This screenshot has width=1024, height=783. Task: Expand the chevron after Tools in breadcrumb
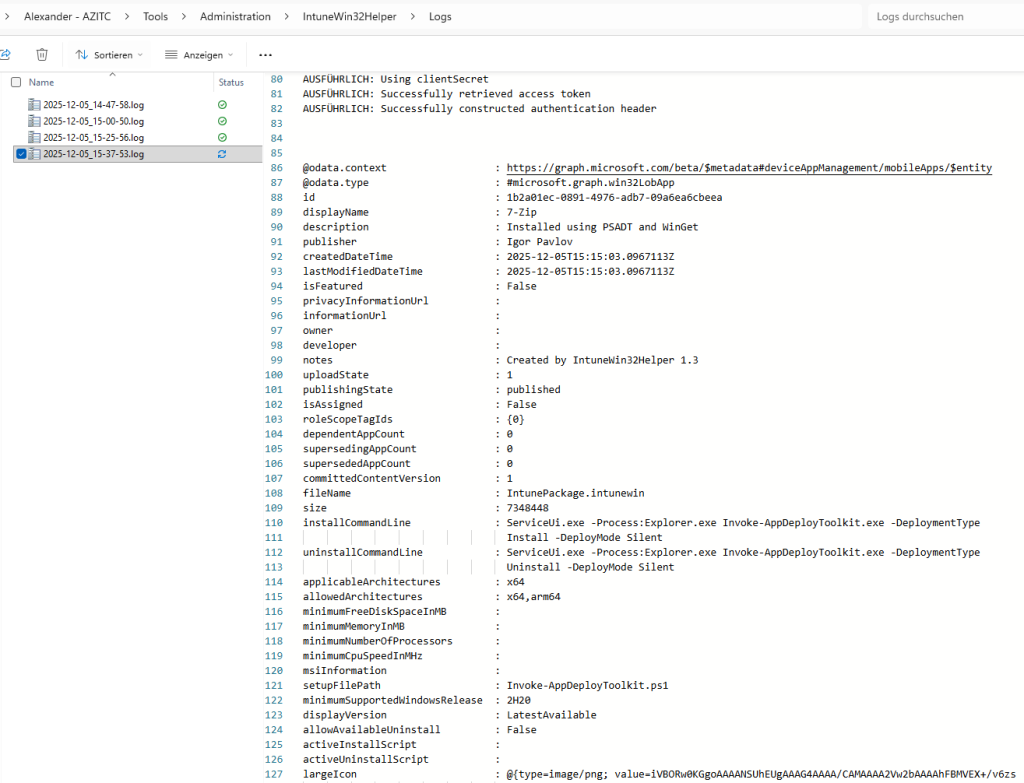[184, 17]
